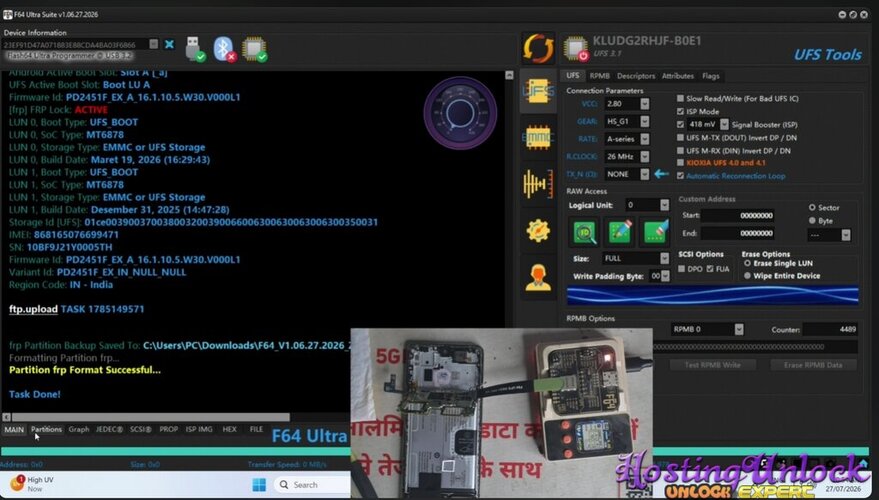The height and width of the screenshot is (500, 879).
Task: Open the High UV weather widget
Action: coord(33,484)
